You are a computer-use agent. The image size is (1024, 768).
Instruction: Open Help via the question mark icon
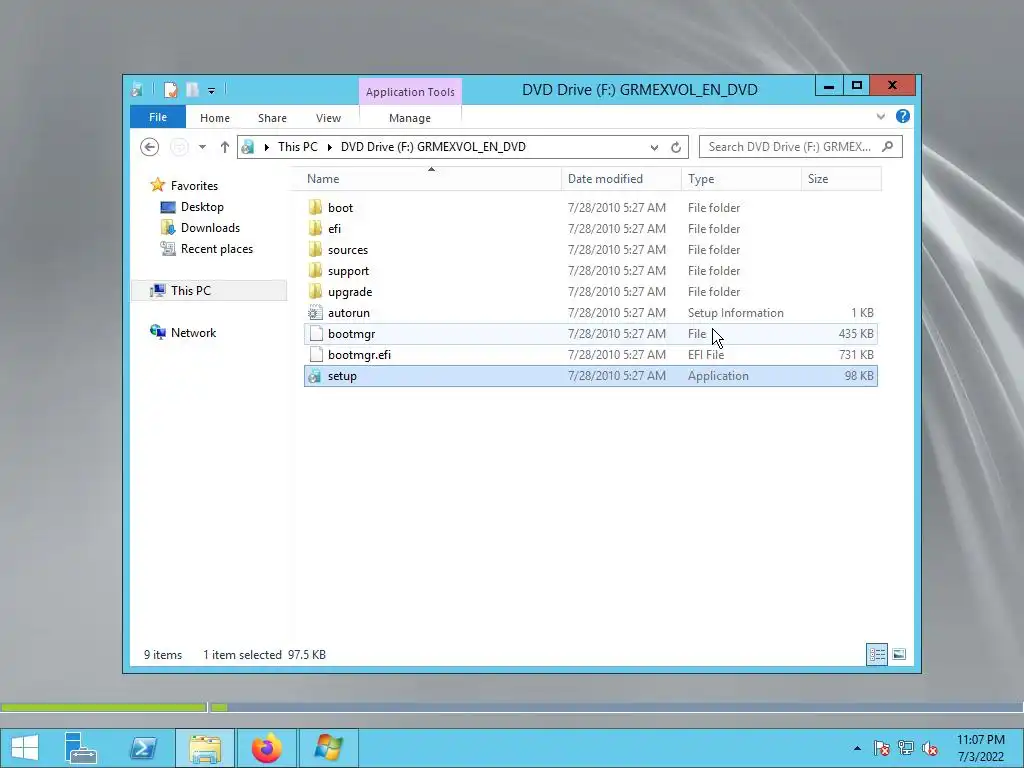903,116
